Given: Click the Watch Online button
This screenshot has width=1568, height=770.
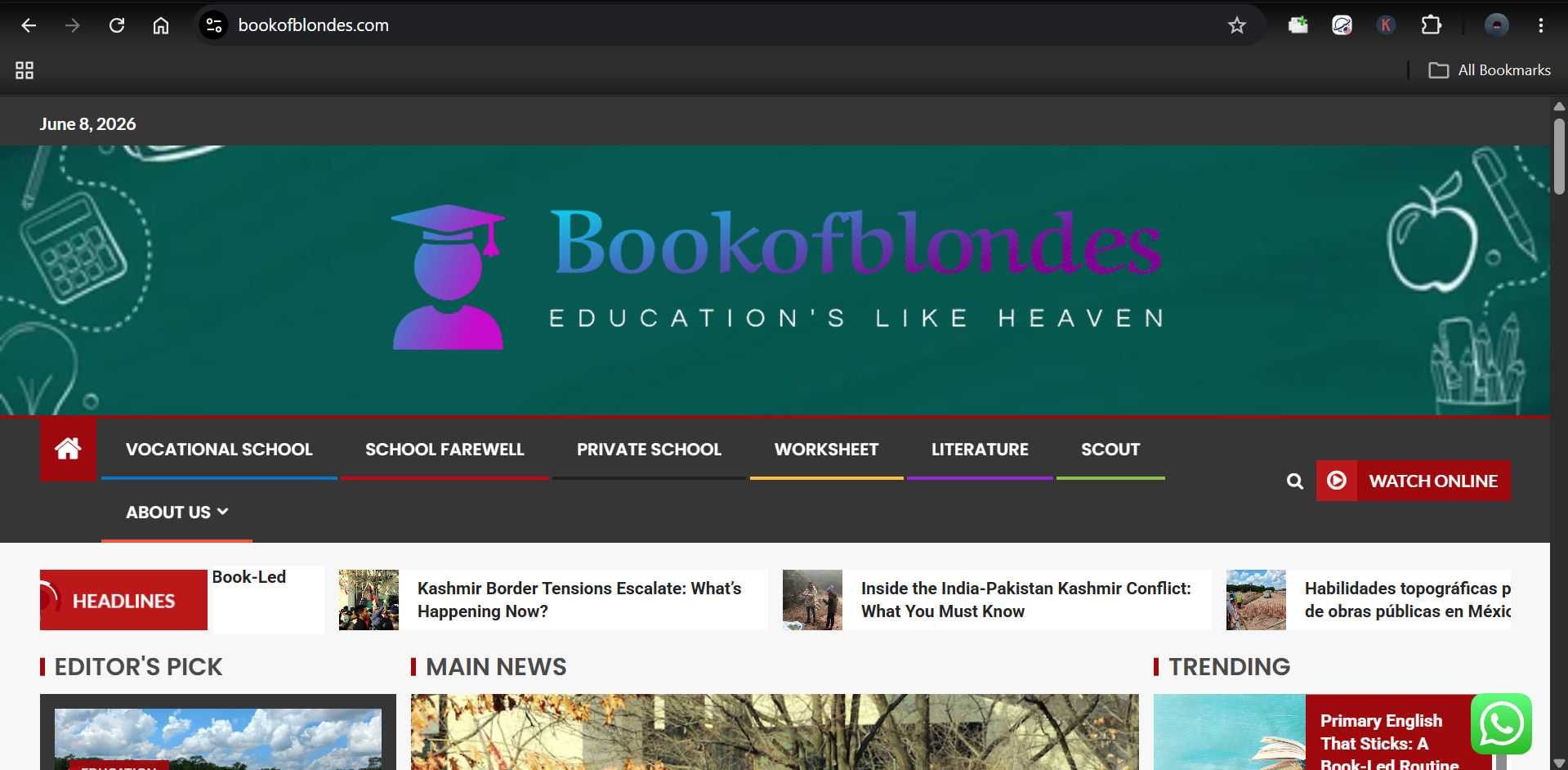Looking at the screenshot, I should click(1414, 481).
